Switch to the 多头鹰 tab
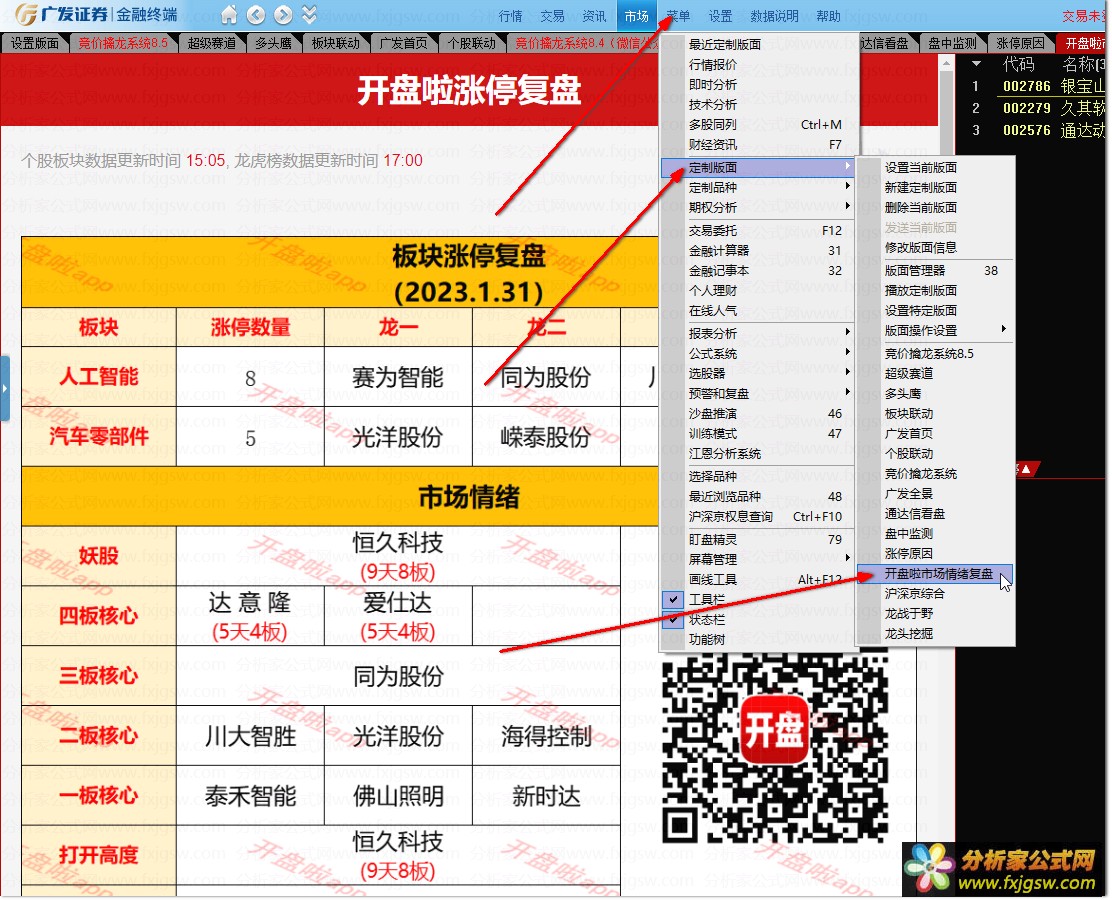This screenshot has width=1112, height=900. 274,43
